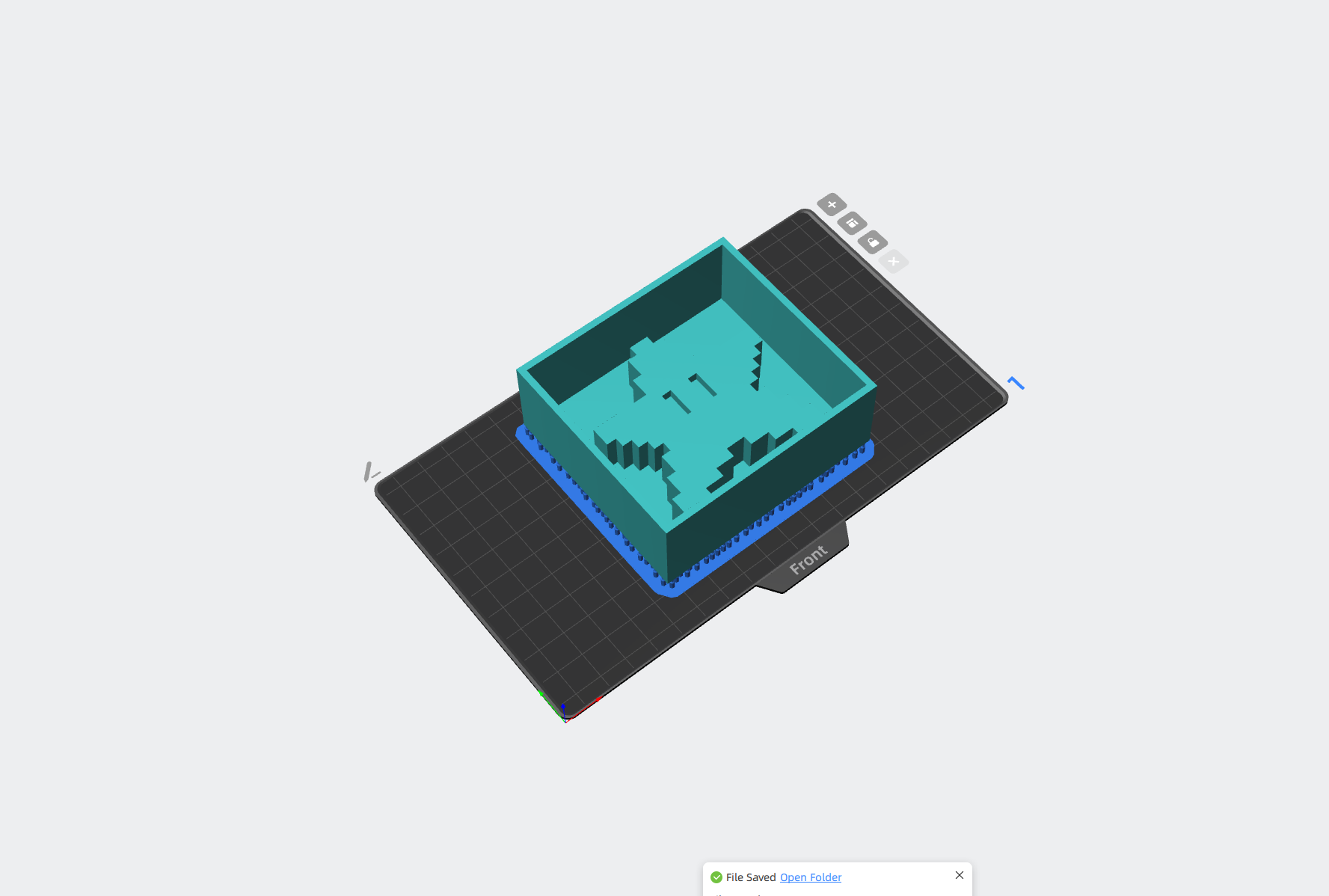The width and height of the screenshot is (1329, 896).
Task: Edit the plate name using the pencil icon
Action: coord(370,472)
